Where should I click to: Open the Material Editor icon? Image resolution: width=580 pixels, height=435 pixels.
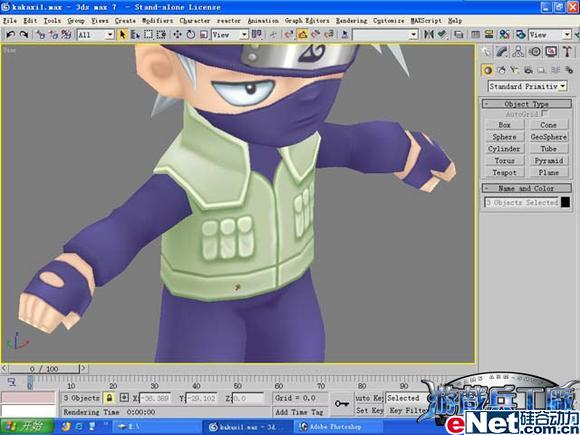pos(505,35)
